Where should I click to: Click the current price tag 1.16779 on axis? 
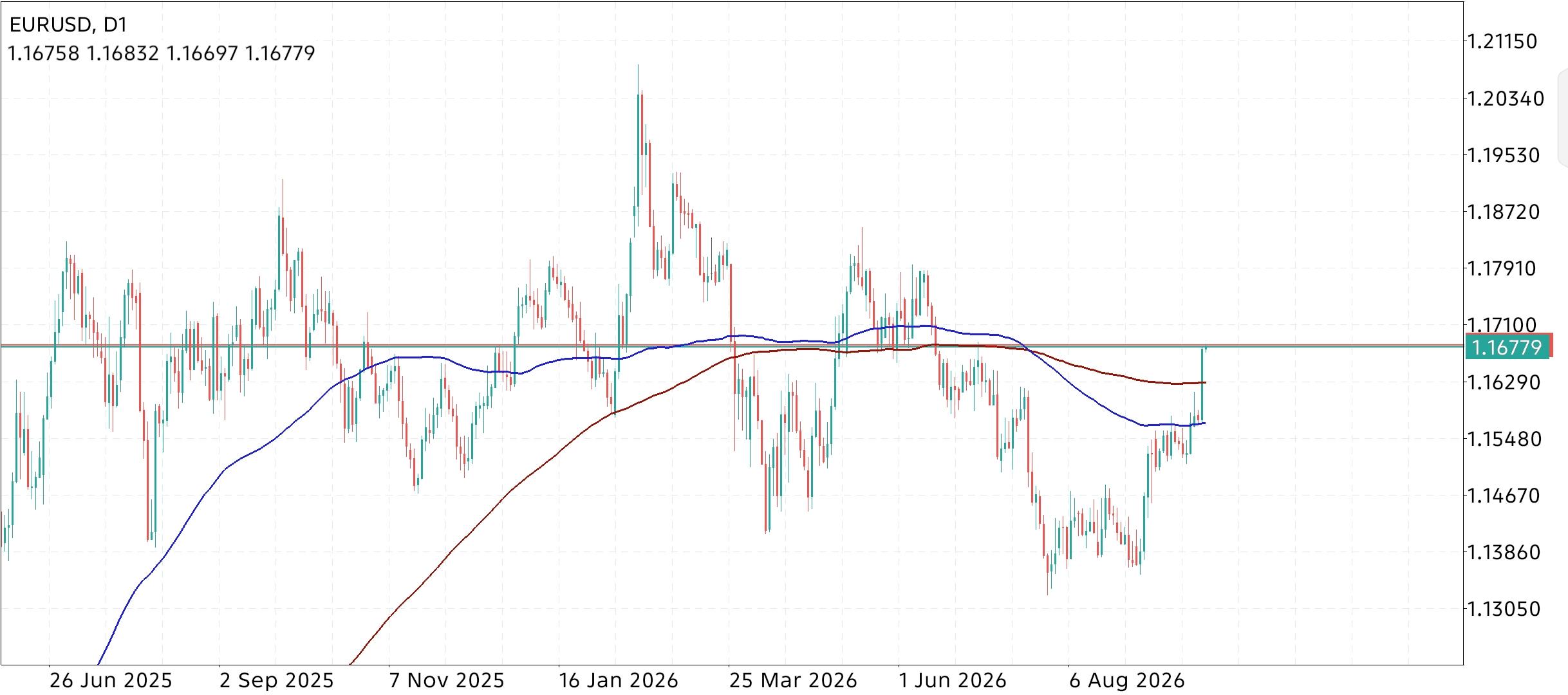tap(1507, 347)
